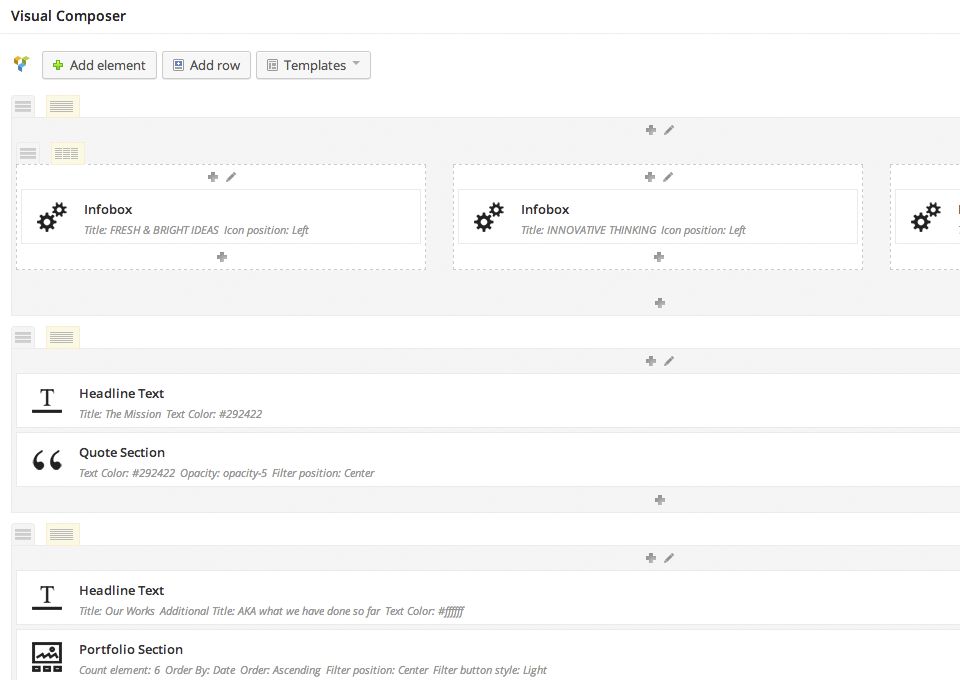This screenshot has width=960, height=680.
Task: Select the FRESH & BRIGHT IDEAS Infobox element
Action: [221, 217]
